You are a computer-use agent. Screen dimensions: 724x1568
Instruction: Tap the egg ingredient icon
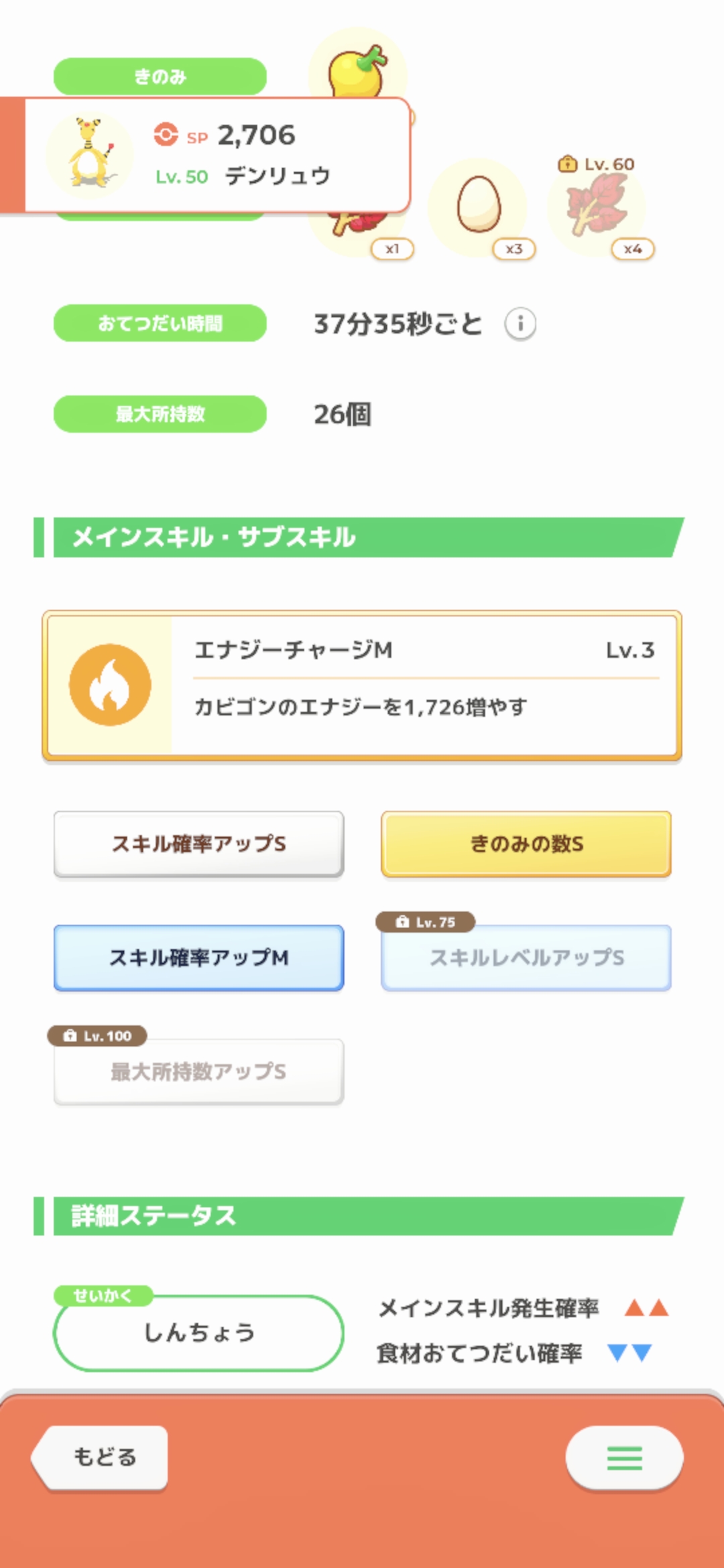point(479,204)
